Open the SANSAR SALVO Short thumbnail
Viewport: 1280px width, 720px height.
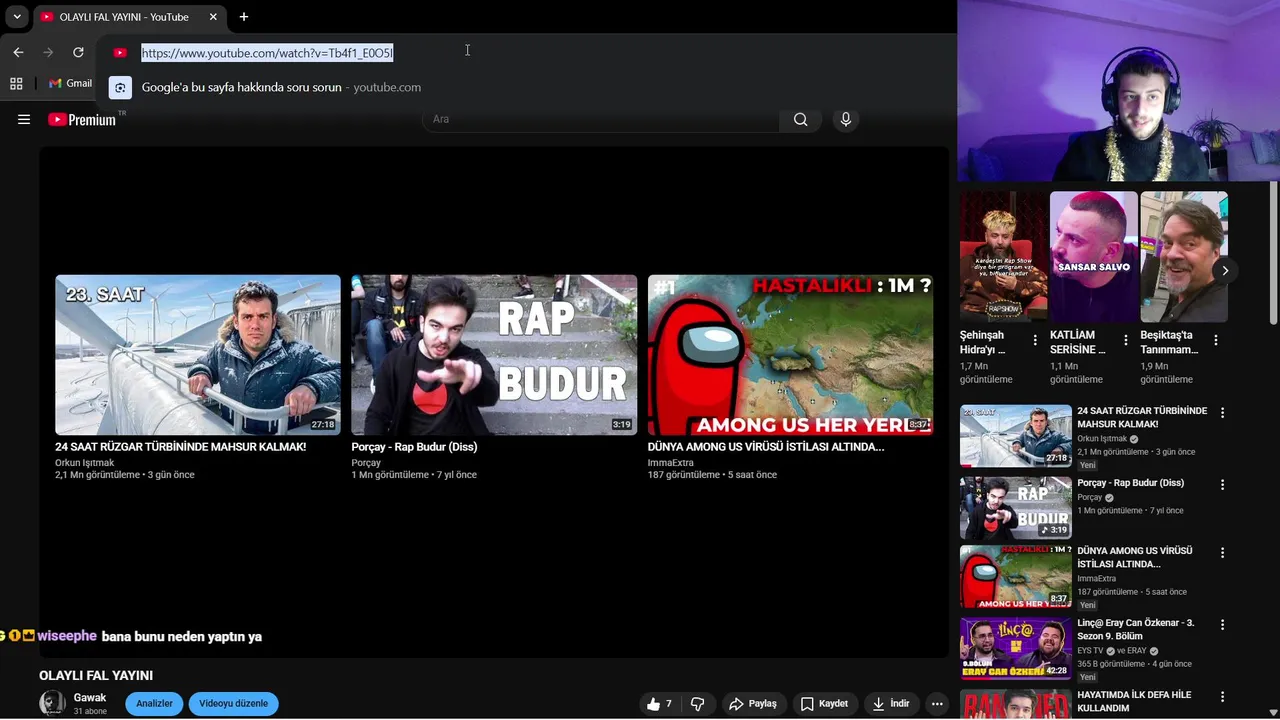click(1094, 257)
